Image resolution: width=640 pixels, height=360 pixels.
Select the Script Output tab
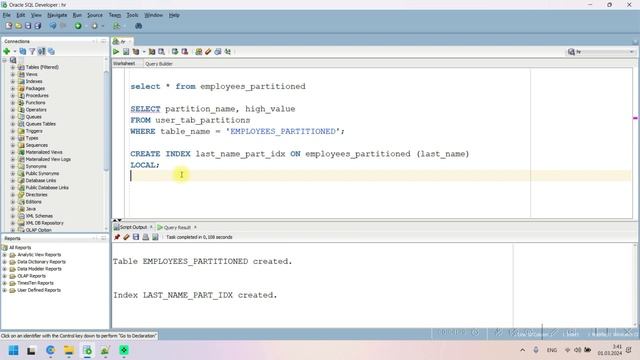point(133,227)
